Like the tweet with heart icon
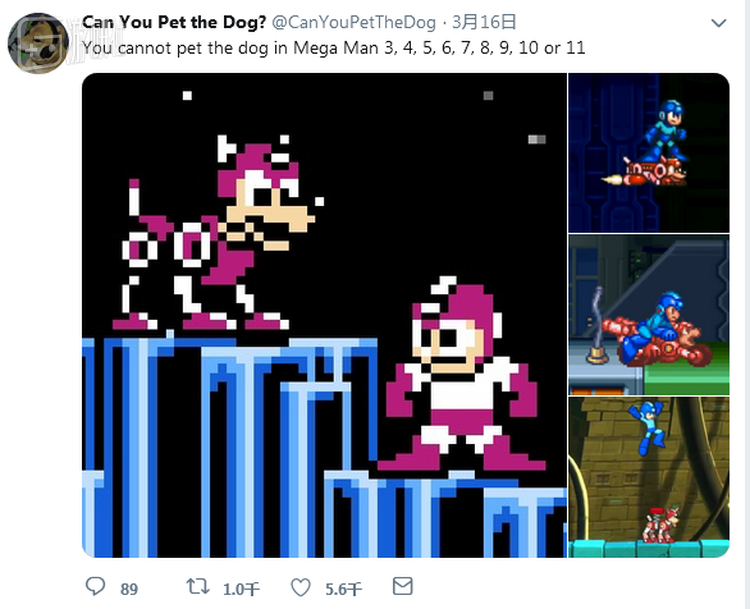 tap(301, 587)
